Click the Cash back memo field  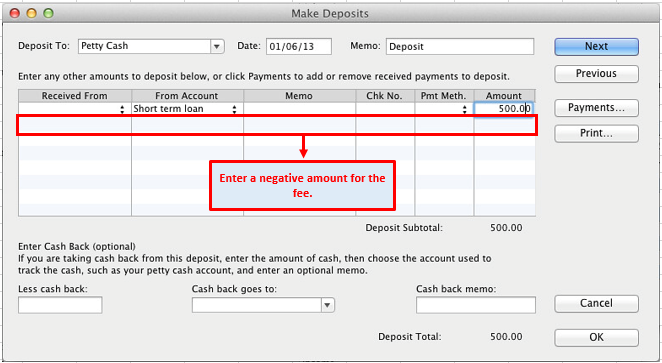click(x=476, y=305)
